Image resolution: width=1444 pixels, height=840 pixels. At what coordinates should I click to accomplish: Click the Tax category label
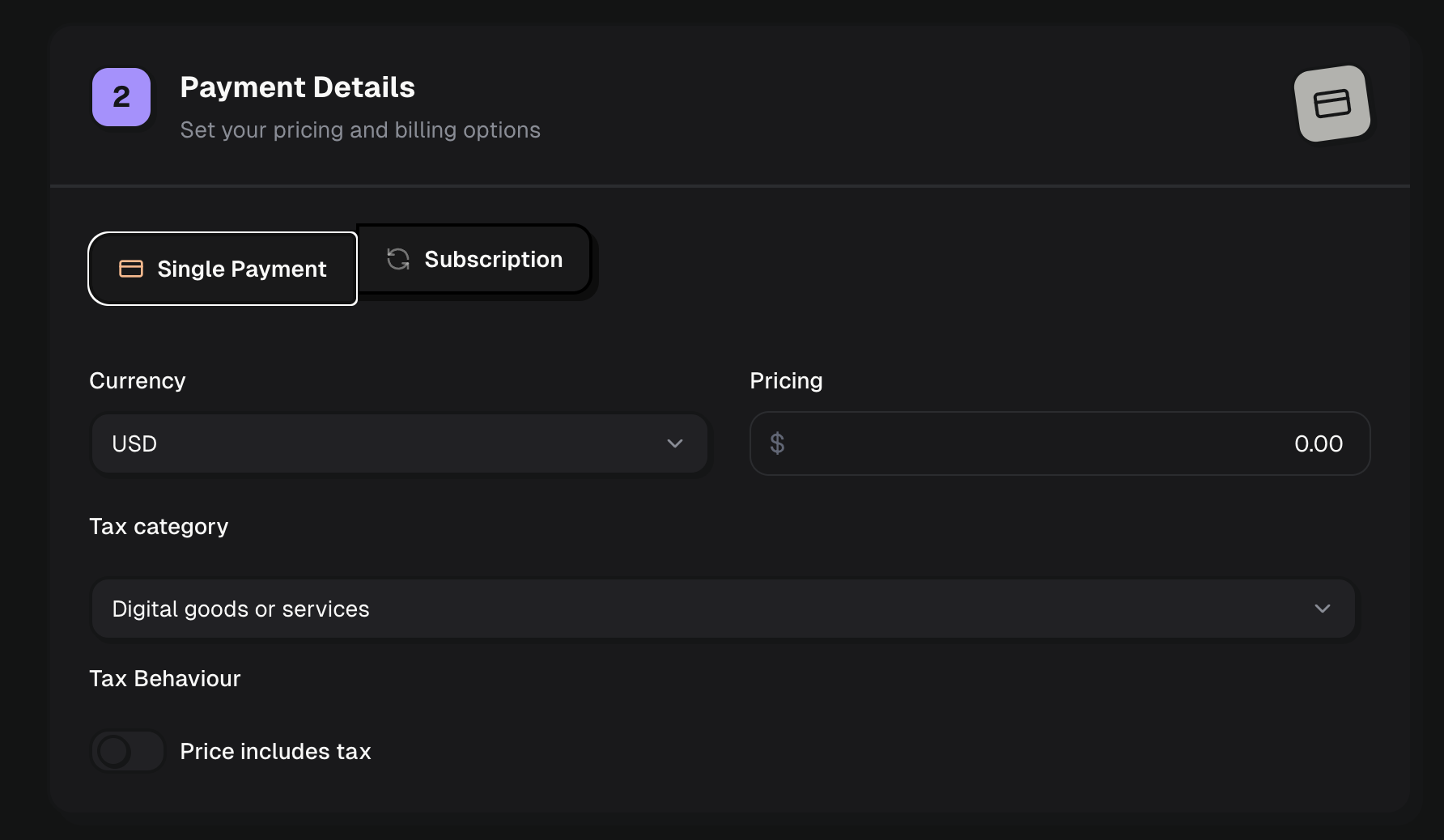click(159, 526)
